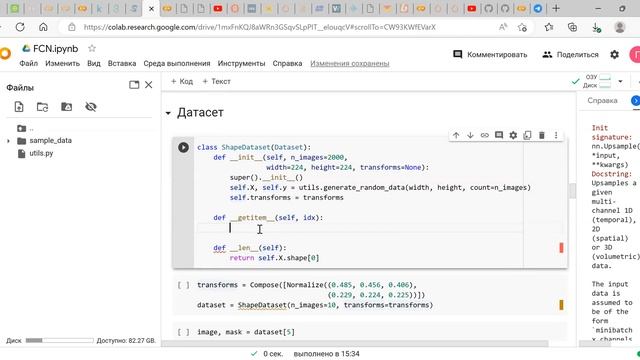Click the 'return self.X.shape[0]' code line
The image size is (640, 360).
coord(274,258)
